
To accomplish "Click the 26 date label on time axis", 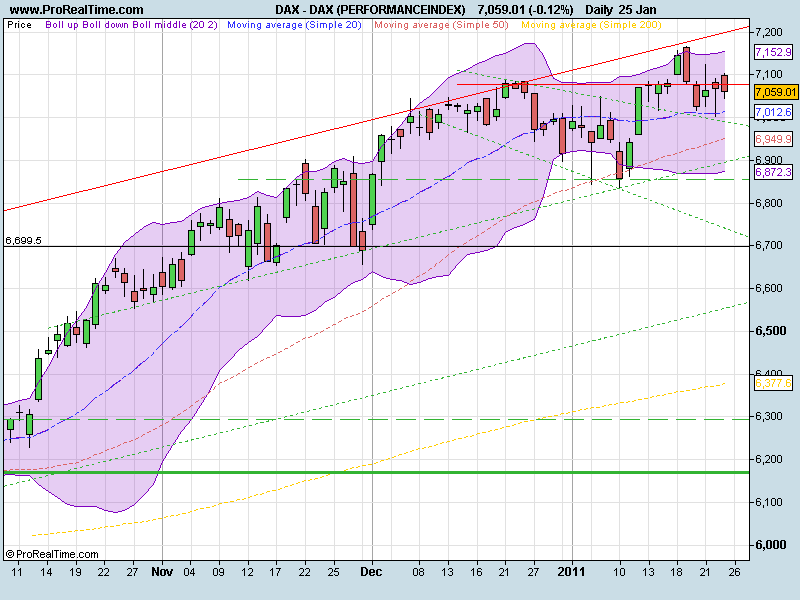I will click(734, 572).
